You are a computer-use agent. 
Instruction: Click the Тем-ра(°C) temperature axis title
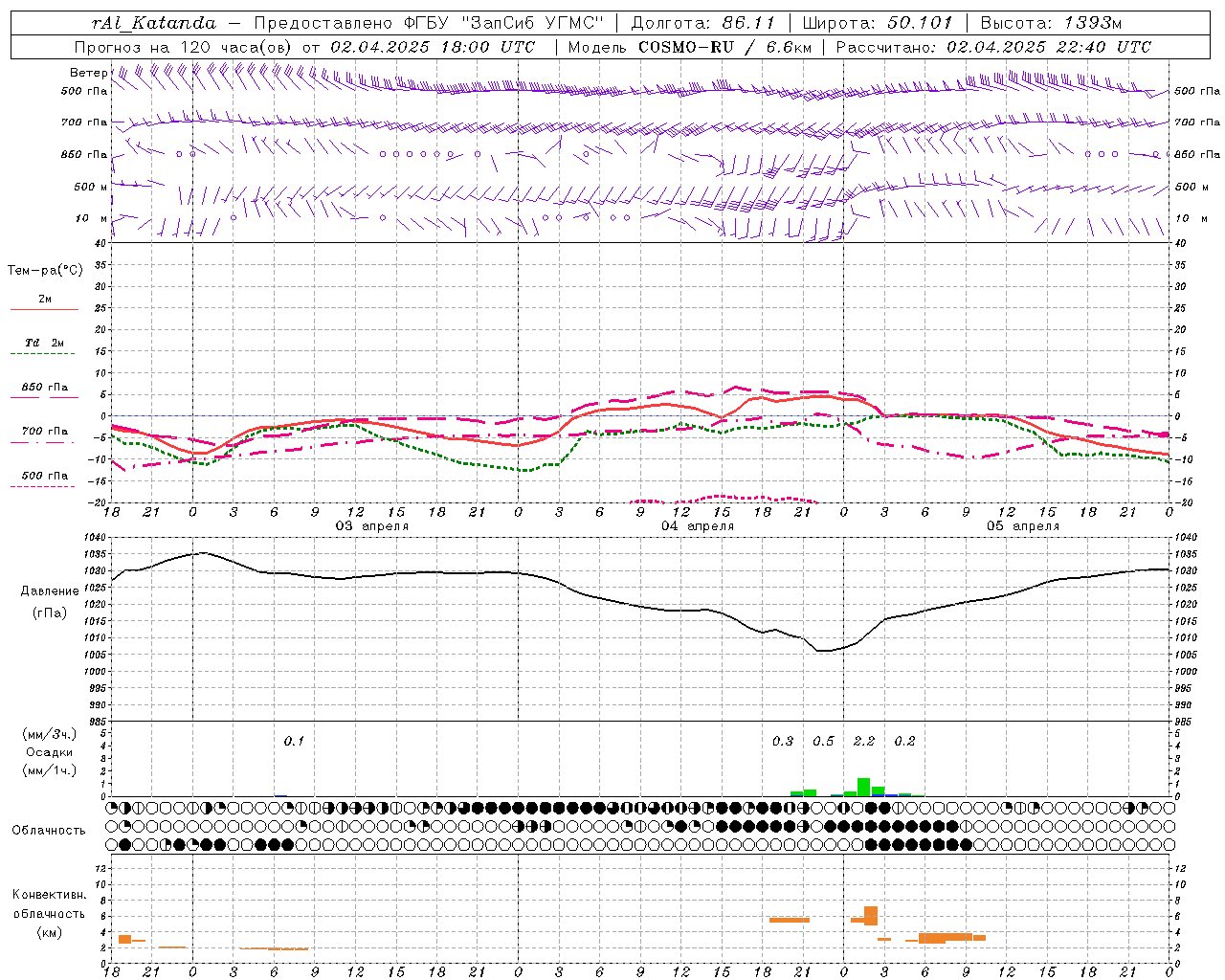45,271
